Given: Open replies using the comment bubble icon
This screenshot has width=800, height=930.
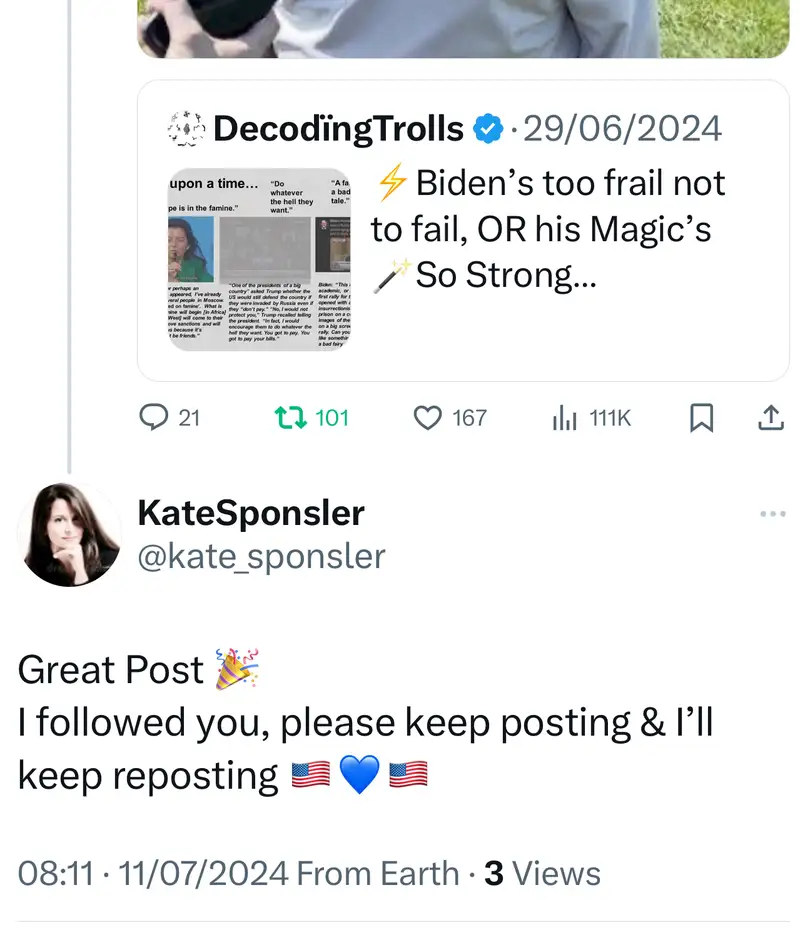Looking at the screenshot, I should click(x=152, y=418).
